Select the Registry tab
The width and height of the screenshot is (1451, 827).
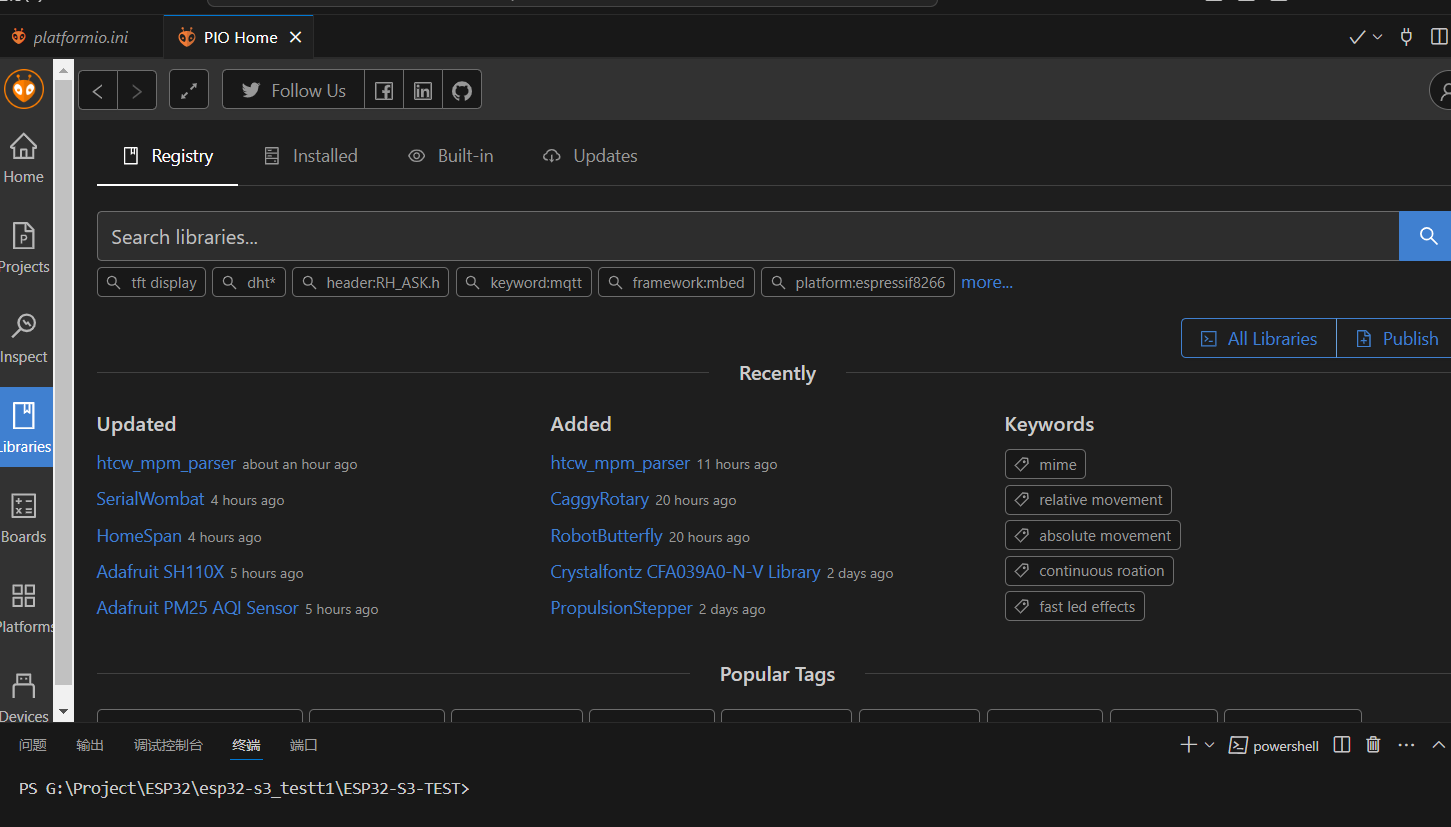[x=167, y=156]
